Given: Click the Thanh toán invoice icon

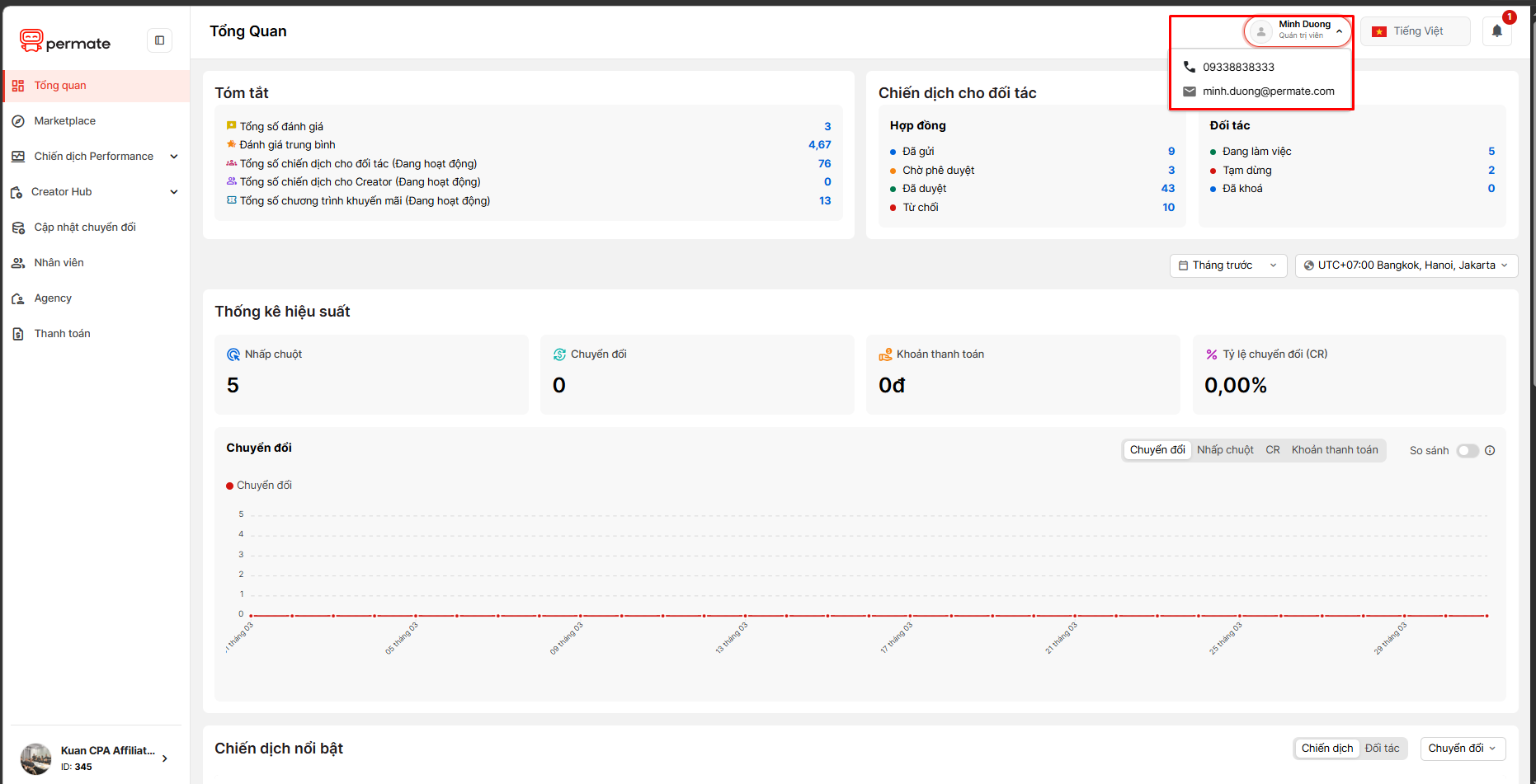Looking at the screenshot, I should 18,334.
